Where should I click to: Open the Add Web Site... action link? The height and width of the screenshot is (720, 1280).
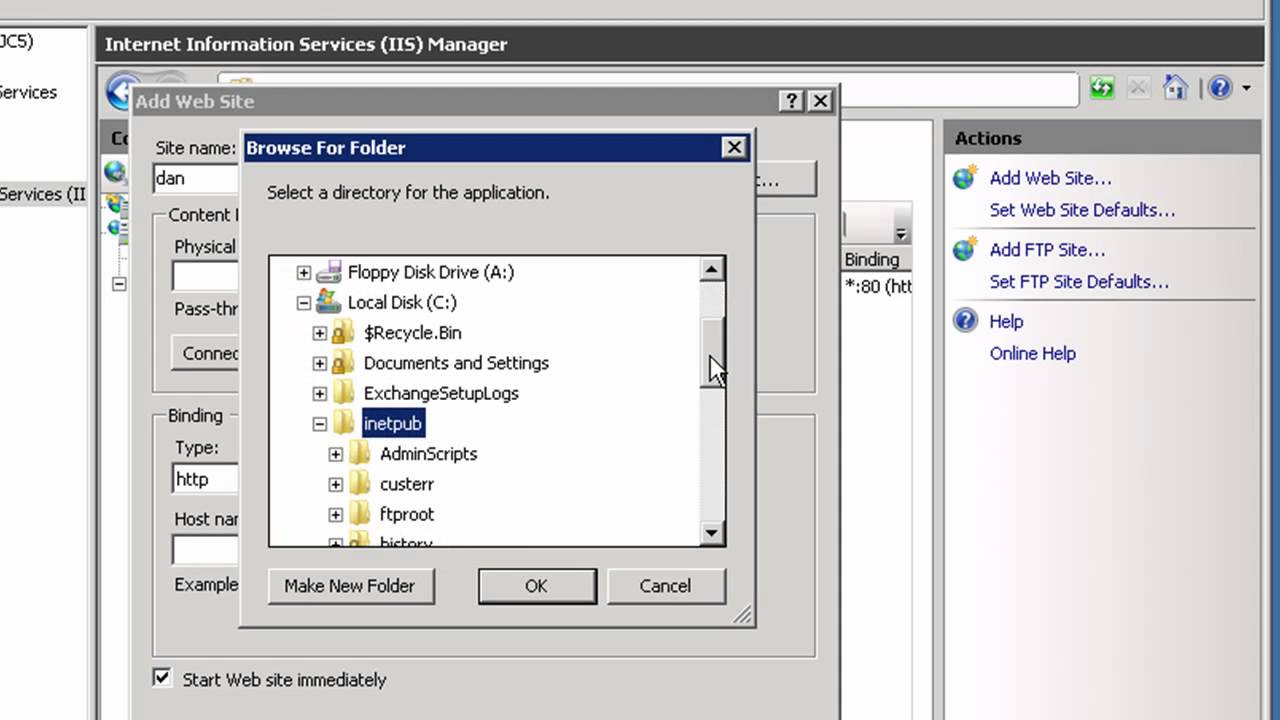(1050, 178)
